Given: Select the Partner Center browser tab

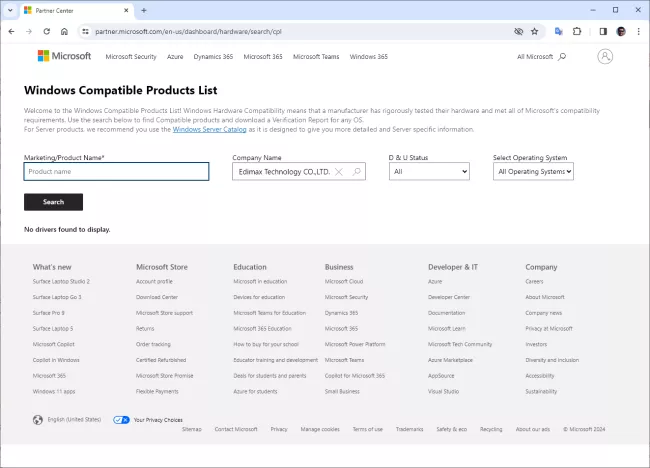Looking at the screenshot, I should tap(70, 10).
